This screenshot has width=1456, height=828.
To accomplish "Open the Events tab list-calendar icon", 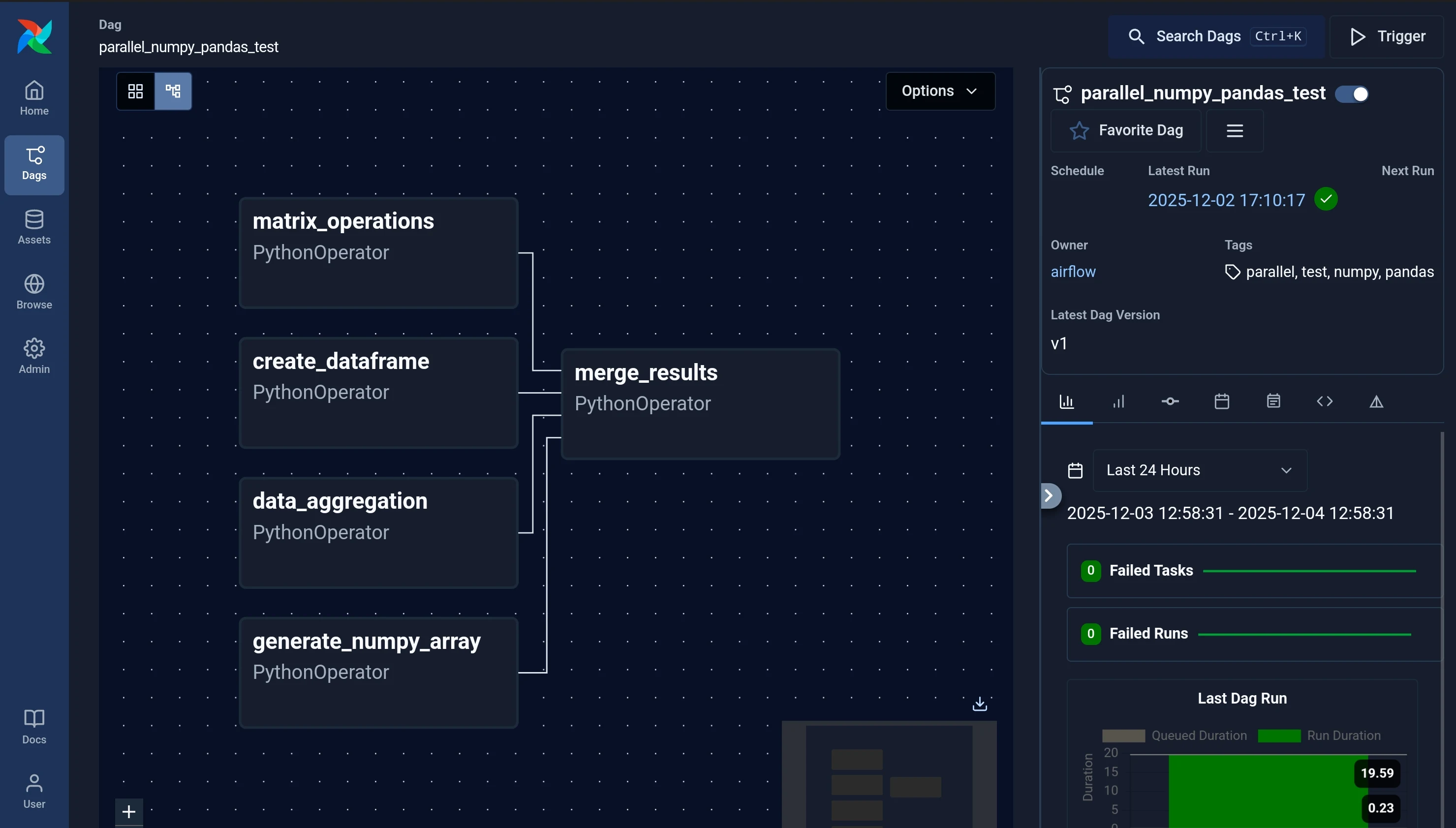I will (x=1273, y=402).
